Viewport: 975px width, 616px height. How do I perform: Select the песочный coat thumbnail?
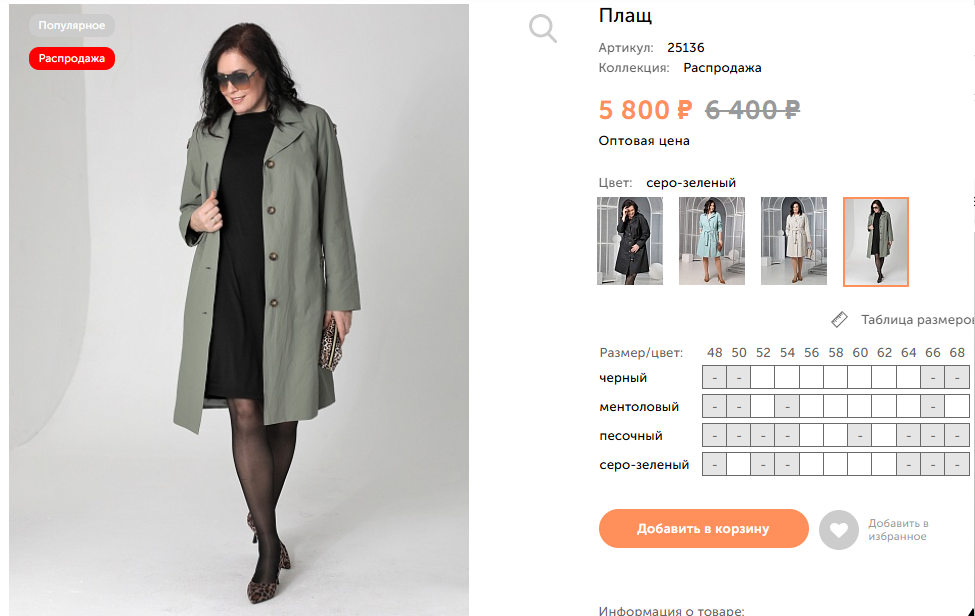[793, 242]
